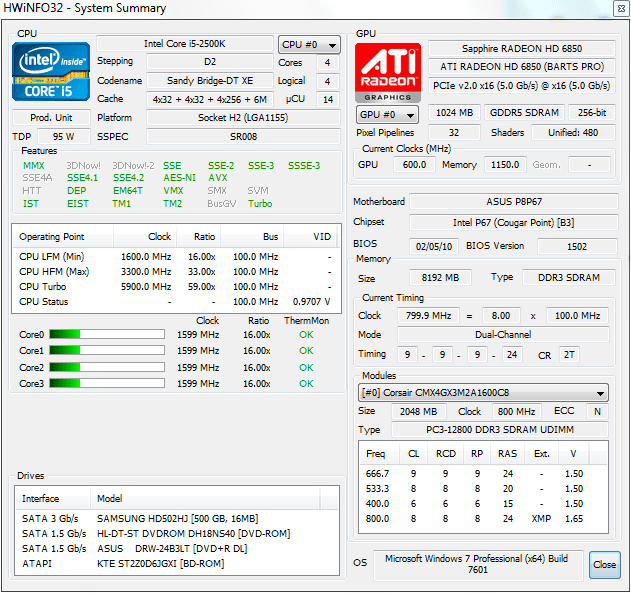Click the SSE4.2 feature label
This screenshot has height=593, width=631.
pos(128,177)
